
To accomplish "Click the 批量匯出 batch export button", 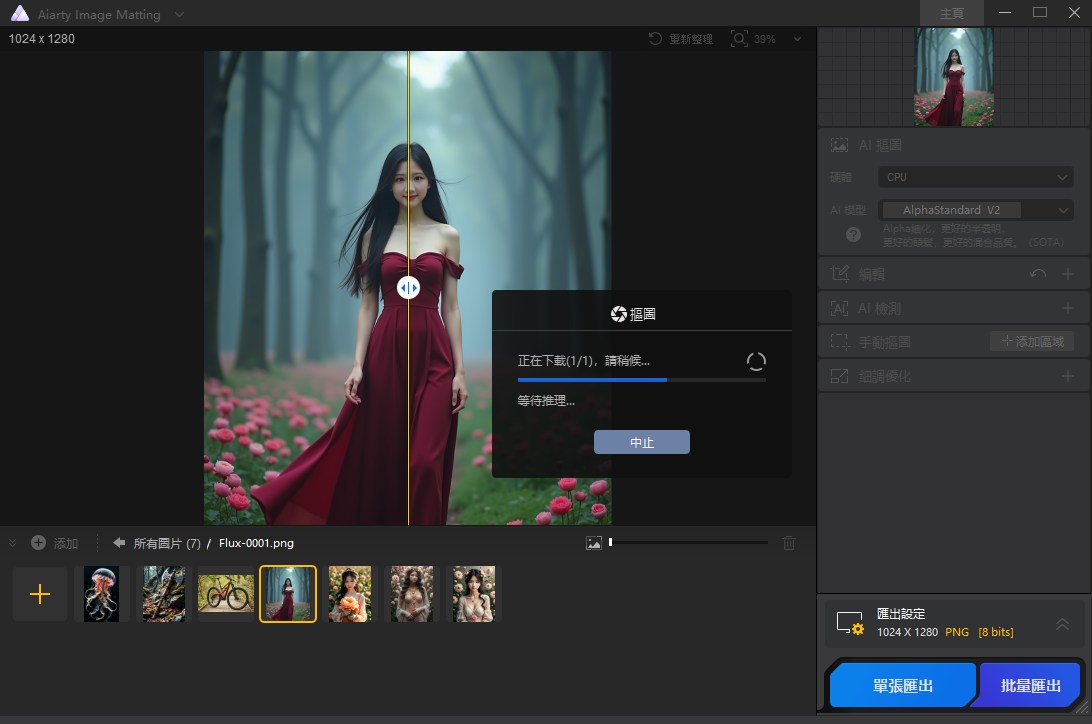I will (1030, 686).
